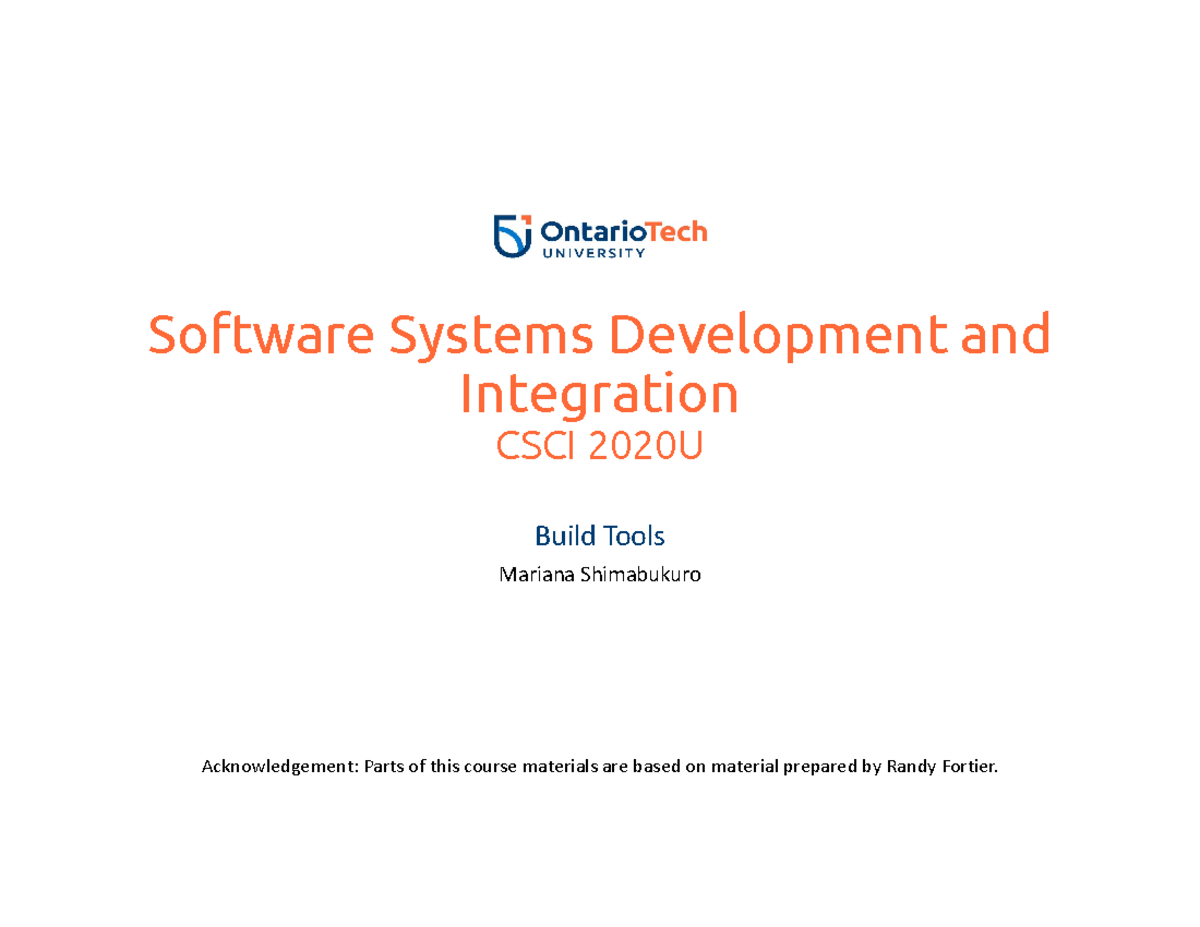Select the title line "Software Systems Development and"
This screenshot has width=1200, height=927.
pyautogui.click(x=600, y=337)
